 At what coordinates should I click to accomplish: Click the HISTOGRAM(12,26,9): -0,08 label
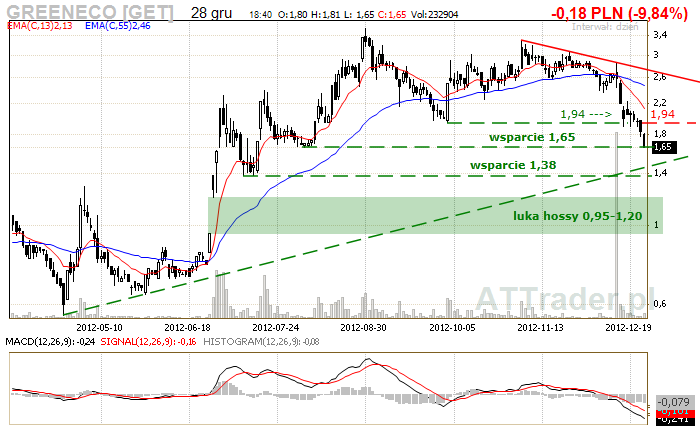[261, 342]
